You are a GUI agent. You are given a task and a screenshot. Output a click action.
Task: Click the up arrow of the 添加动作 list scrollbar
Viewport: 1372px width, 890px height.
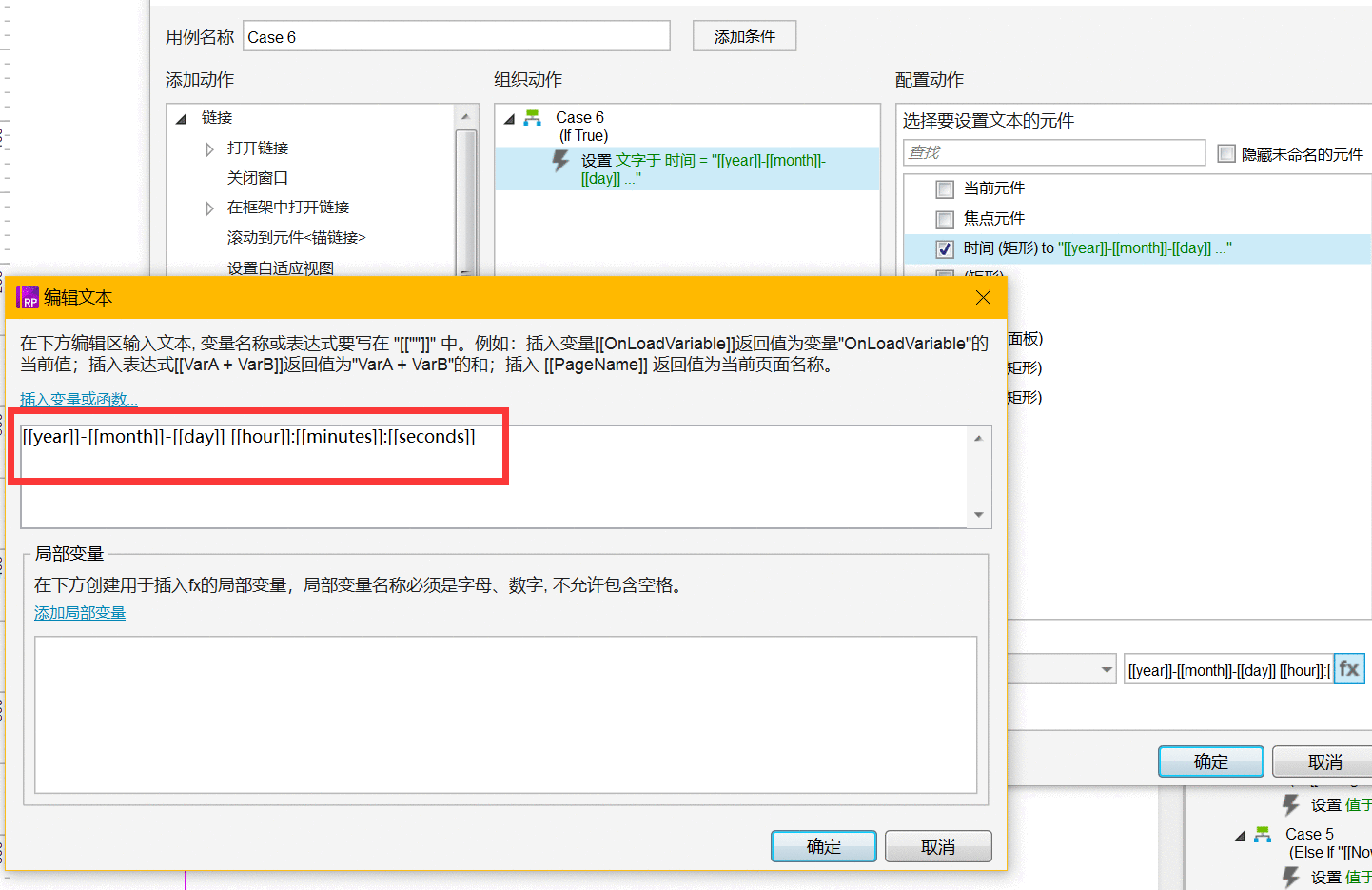coord(465,117)
